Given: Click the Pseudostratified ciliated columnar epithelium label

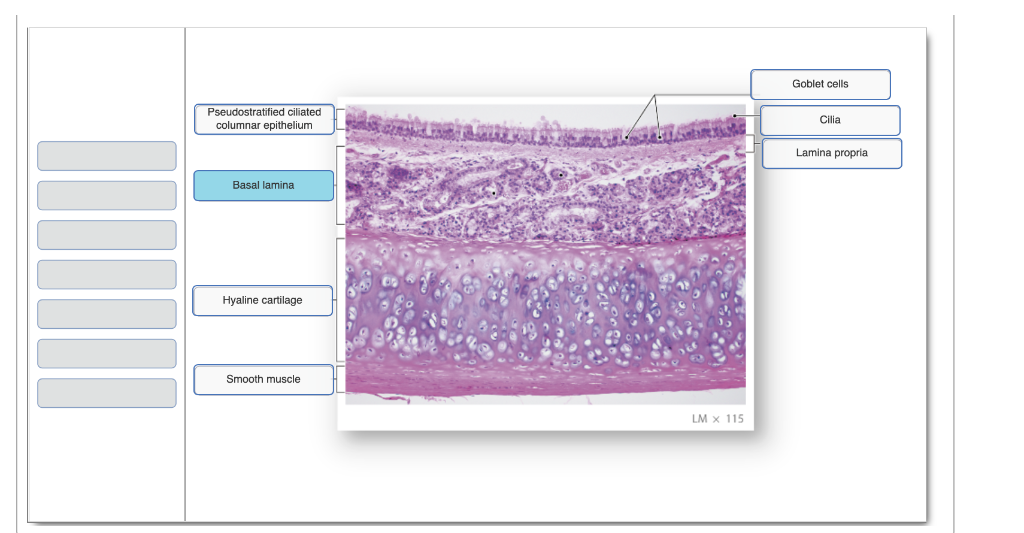Looking at the screenshot, I should pyautogui.click(x=264, y=119).
